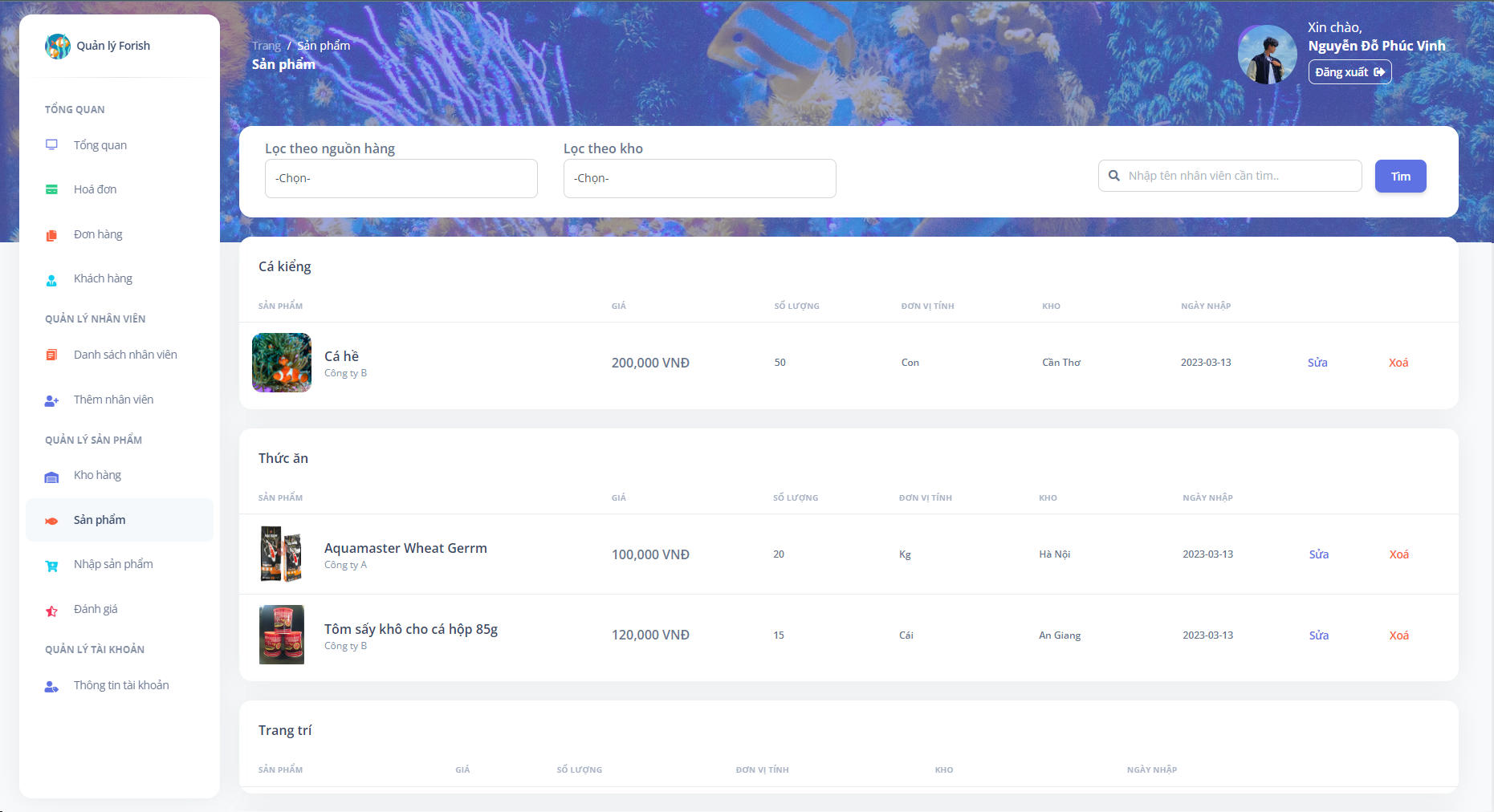1494x812 pixels.
Task: Open Lọc theo kho dropdown
Action: click(x=700, y=178)
